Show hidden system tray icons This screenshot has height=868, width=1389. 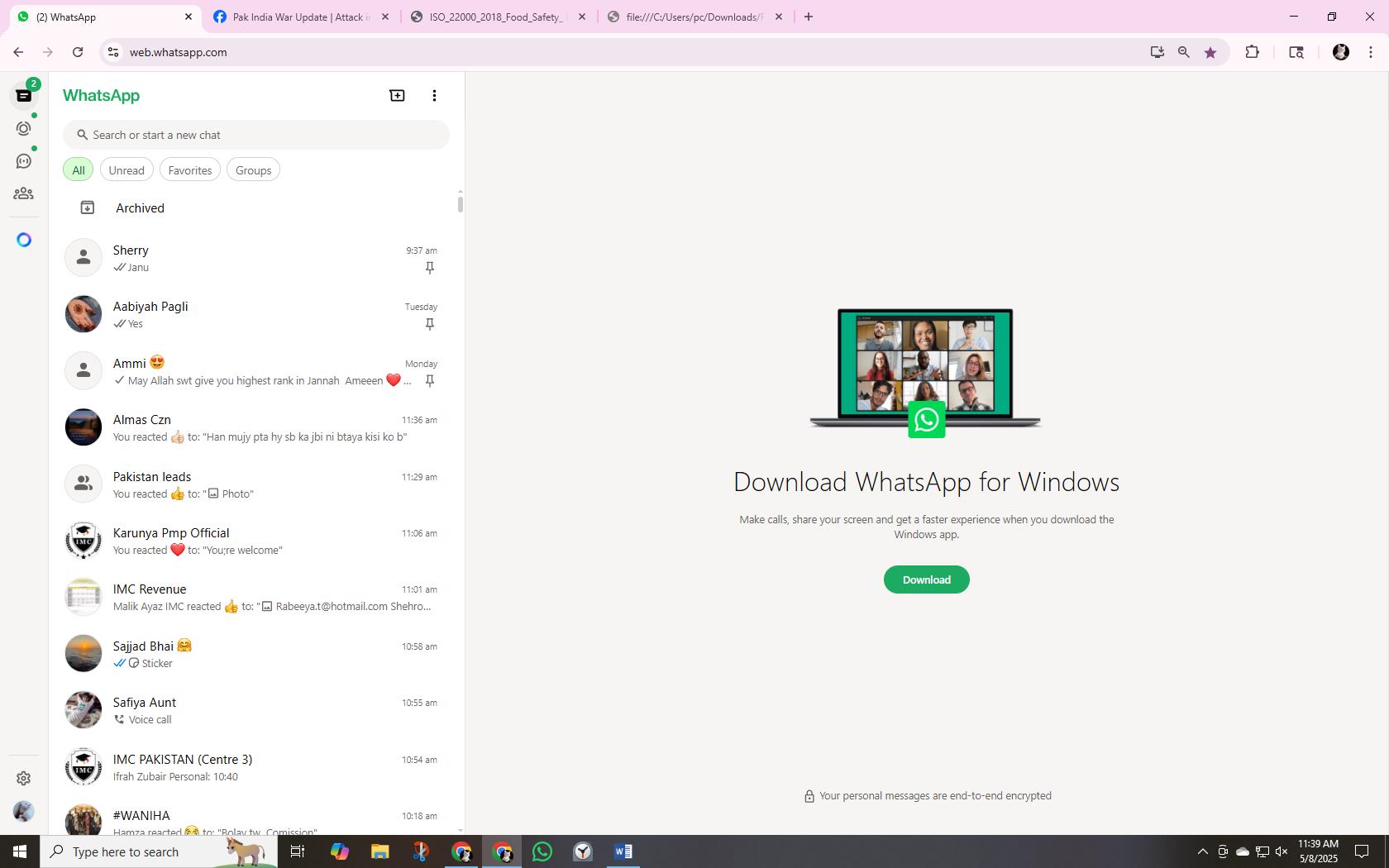click(x=1203, y=851)
